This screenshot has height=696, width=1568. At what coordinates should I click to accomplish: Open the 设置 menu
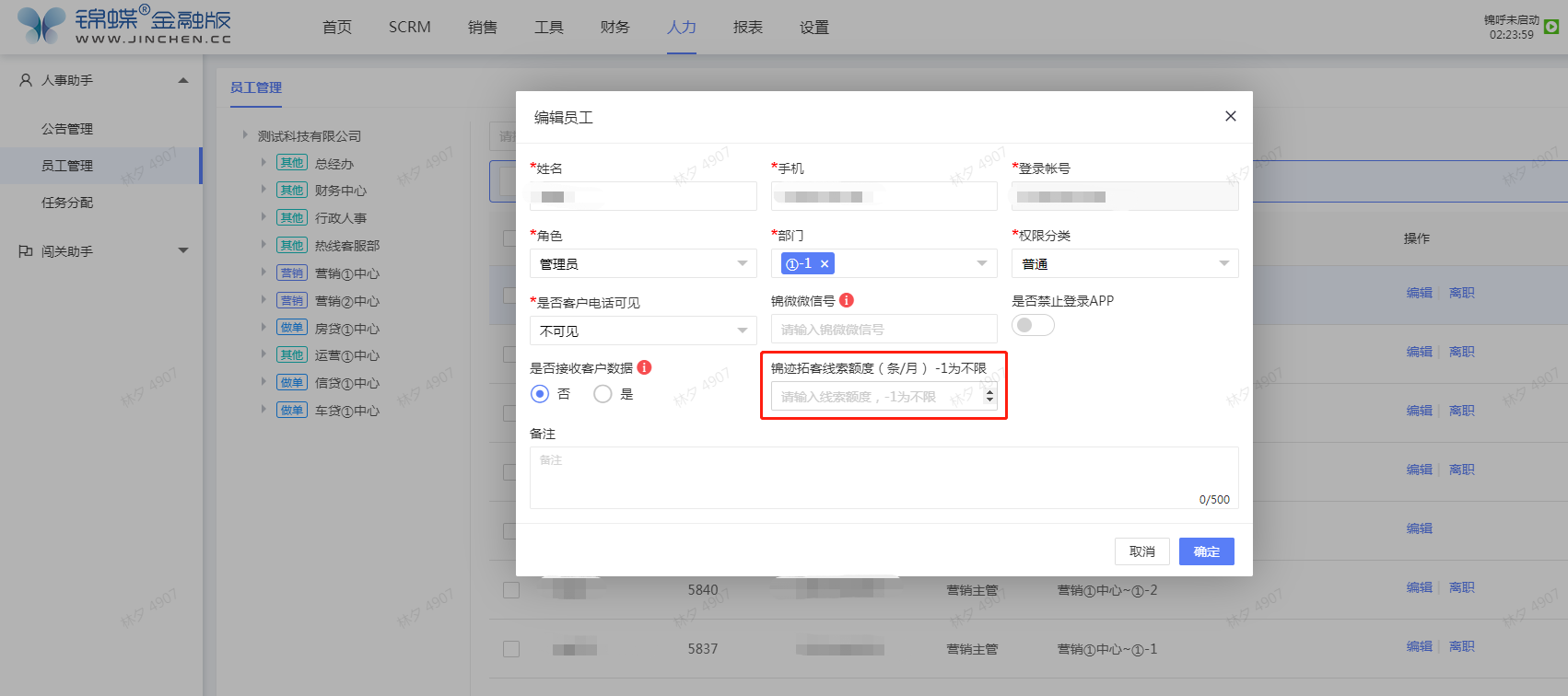814,27
